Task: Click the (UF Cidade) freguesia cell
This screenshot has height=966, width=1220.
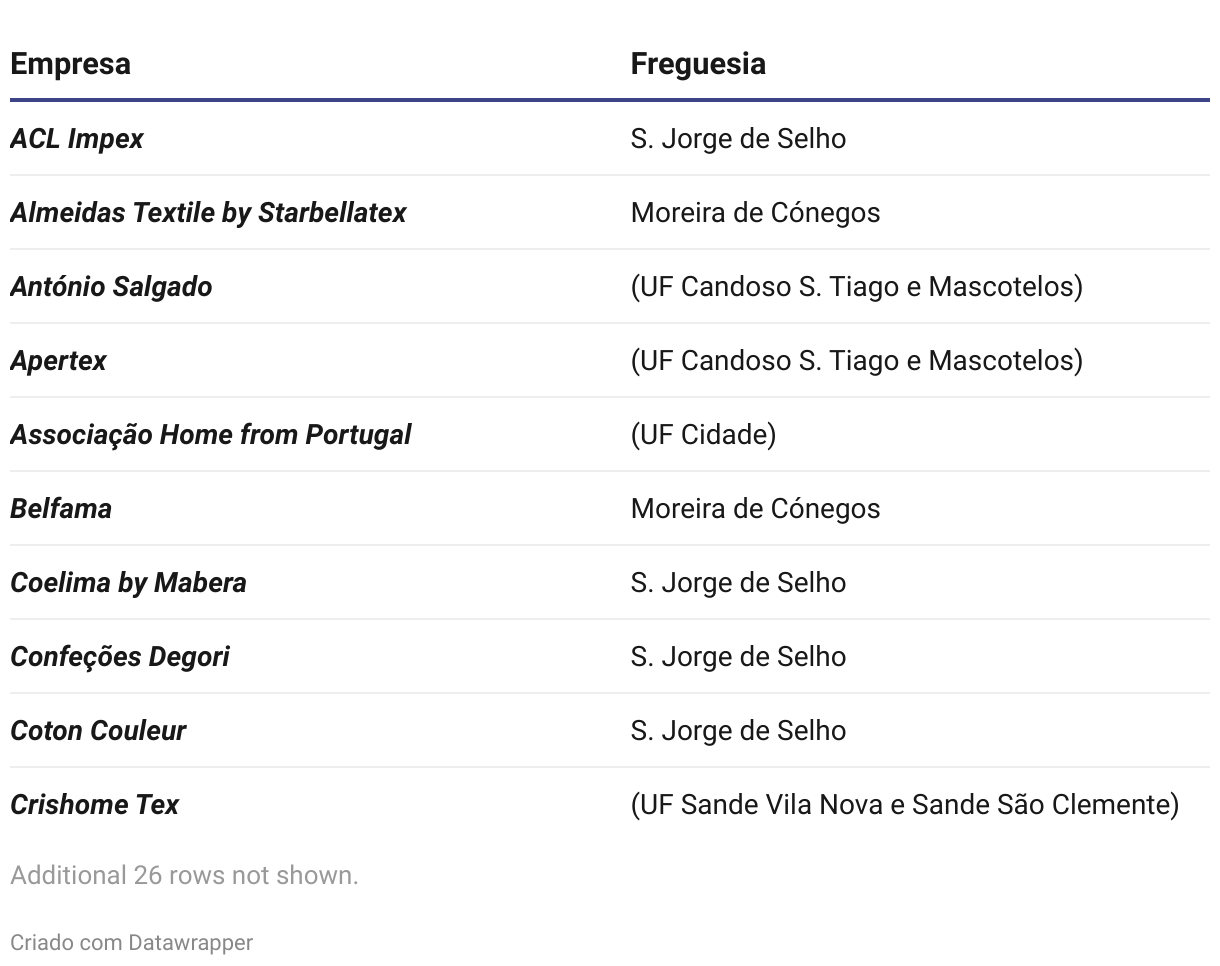Action: tap(703, 434)
